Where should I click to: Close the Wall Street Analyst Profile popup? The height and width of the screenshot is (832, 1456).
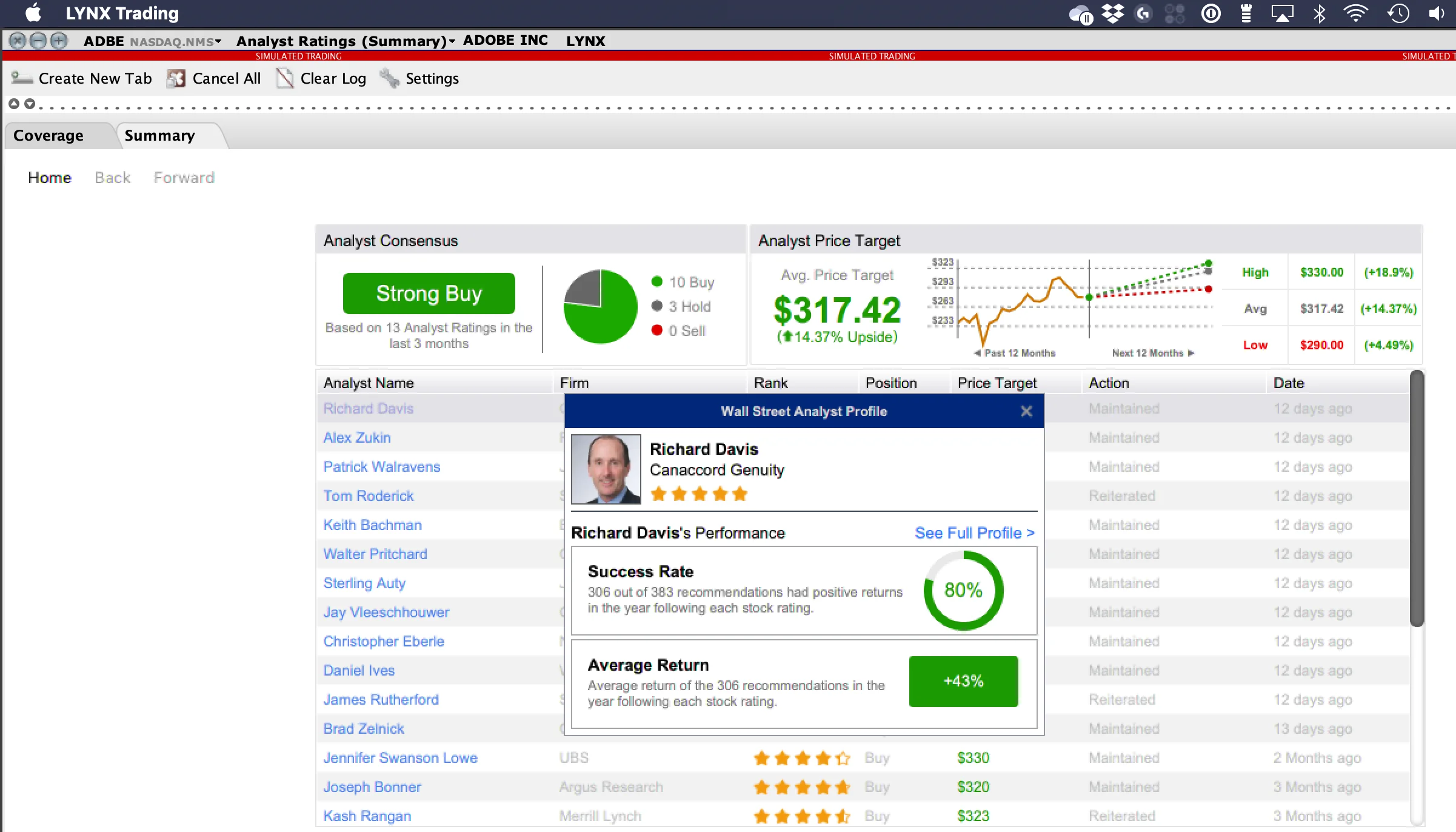coord(1026,411)
